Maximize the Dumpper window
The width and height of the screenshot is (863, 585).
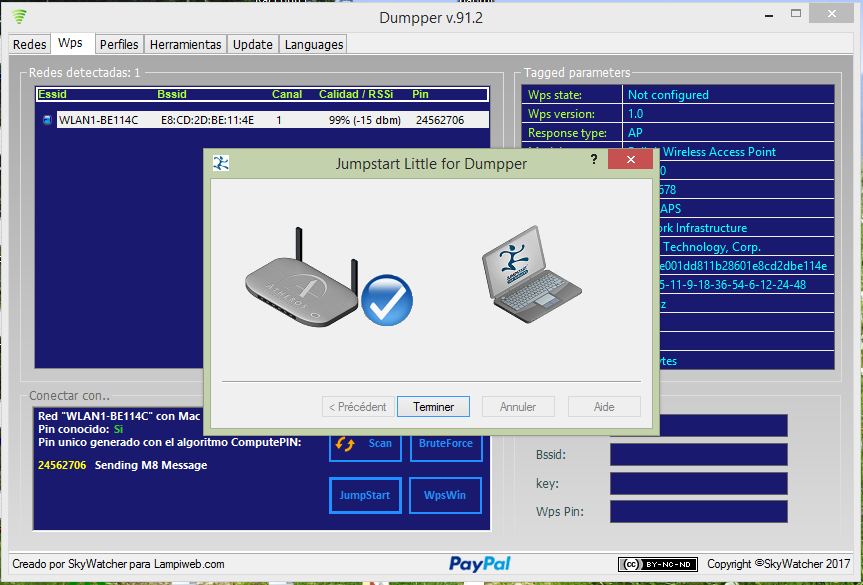(x=796, y=13)
